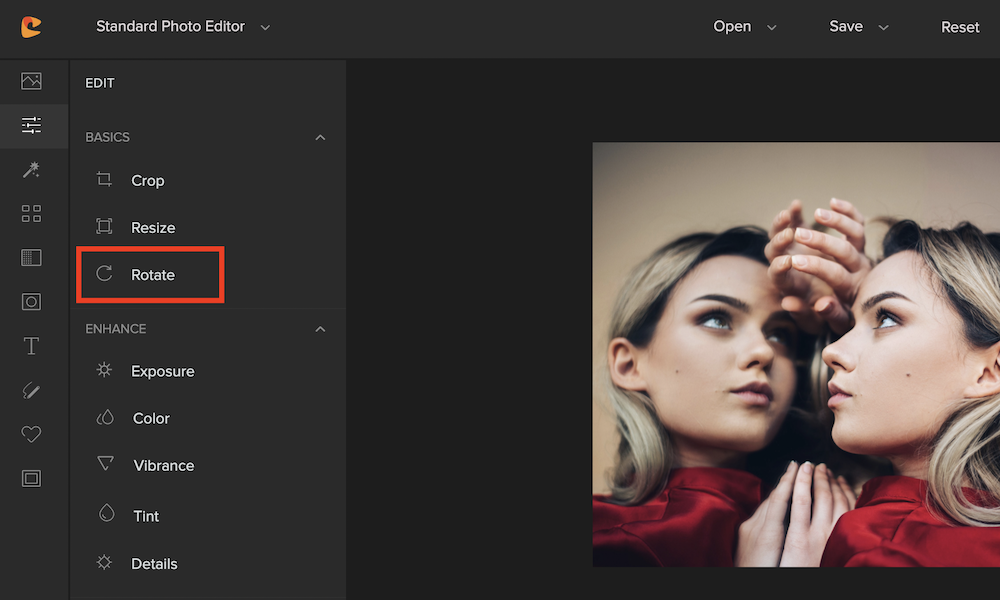Open the frames sidebar icon
The image size is (1000, 600).
coord(31,478)
